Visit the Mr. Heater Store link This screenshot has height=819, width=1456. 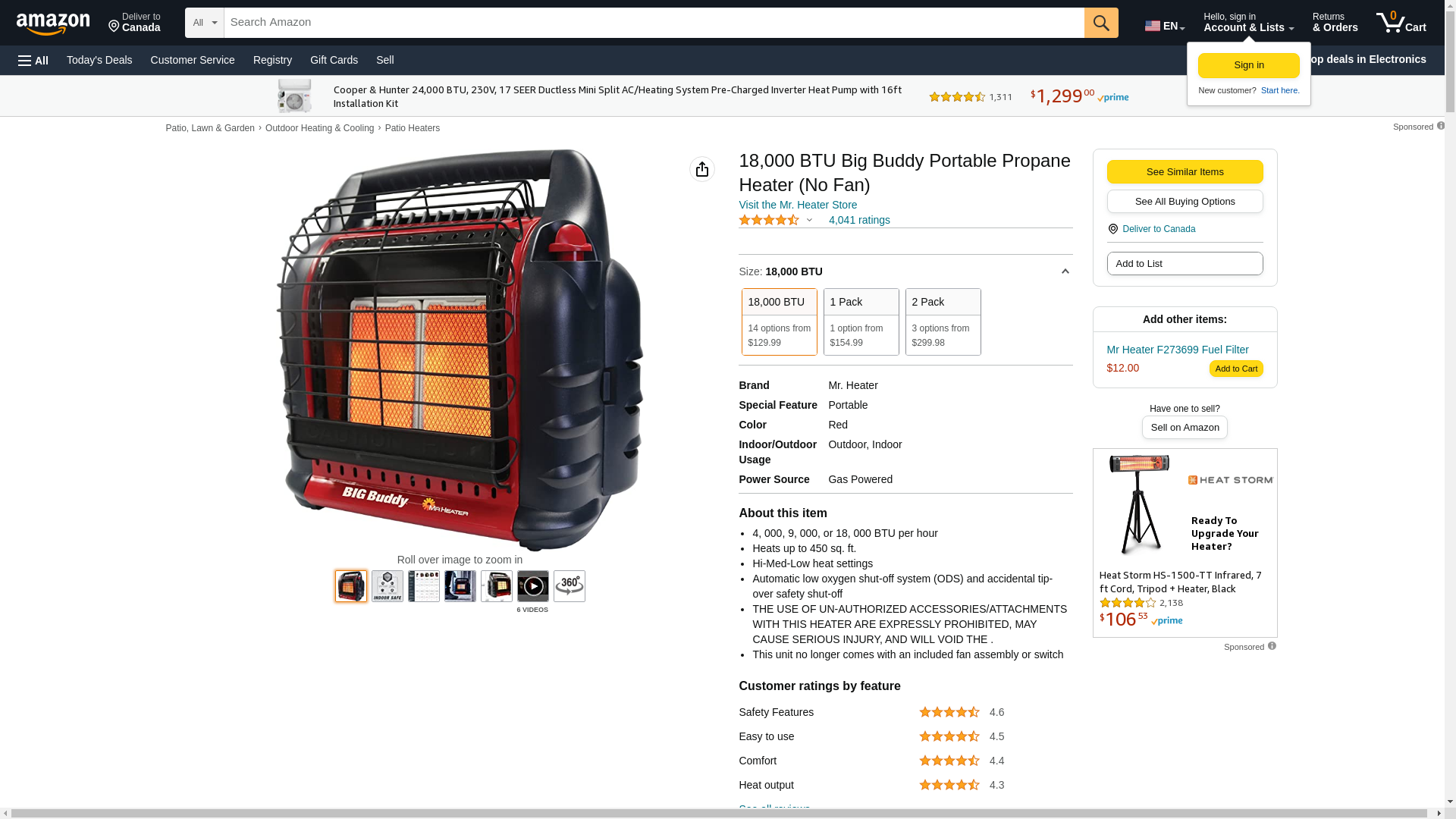[798, 205]
